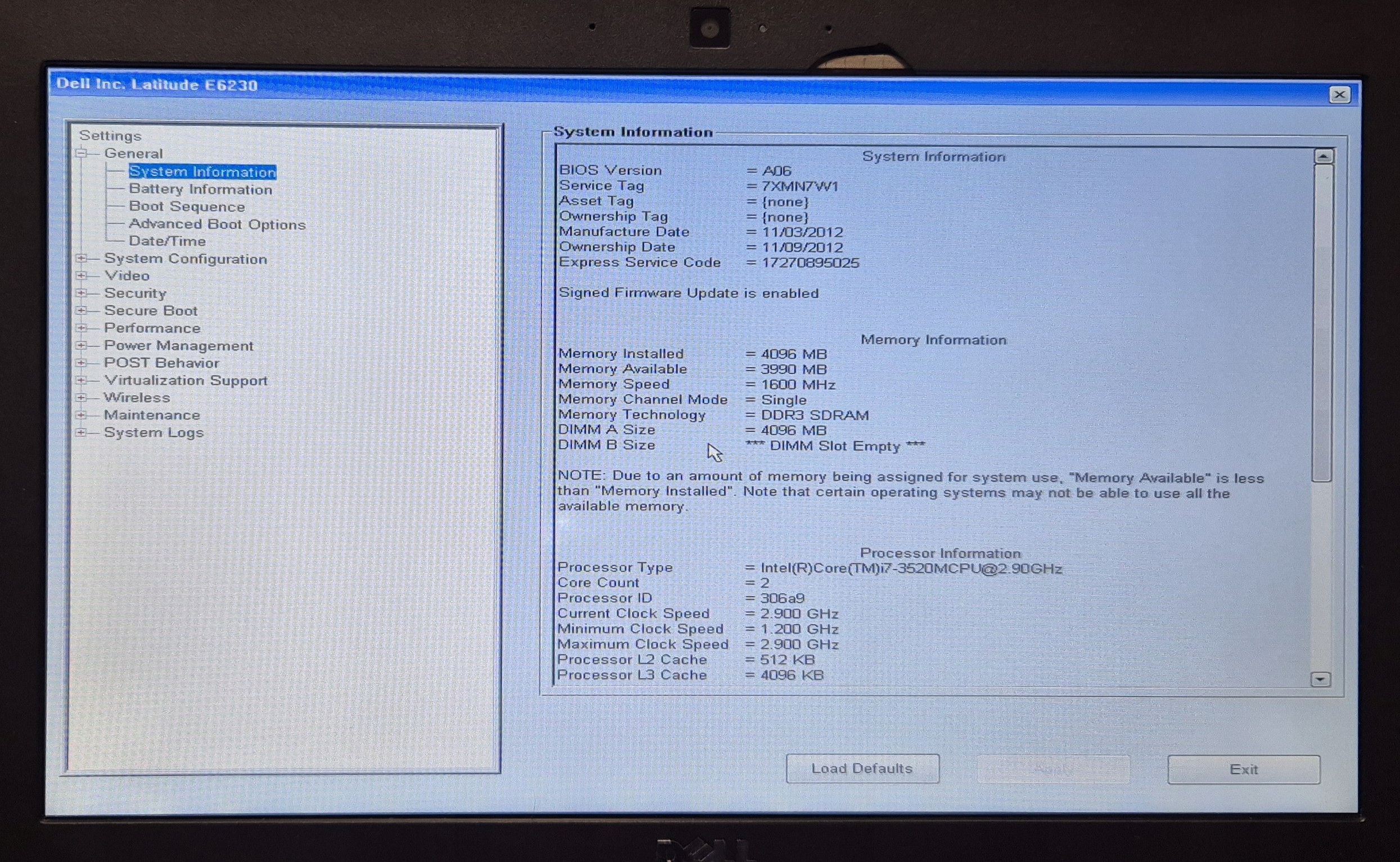Viewport: 1400px width, 862px height.
Task: Click Virtualization Support item
Action: click(x=185, y=380)
